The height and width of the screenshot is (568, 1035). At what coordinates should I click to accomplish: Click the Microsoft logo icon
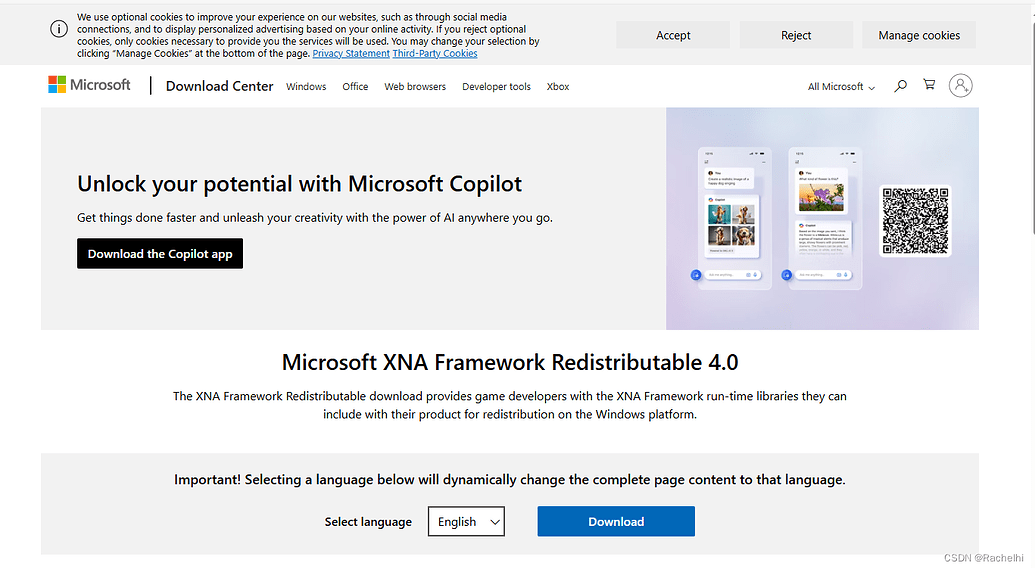[58, 85]
